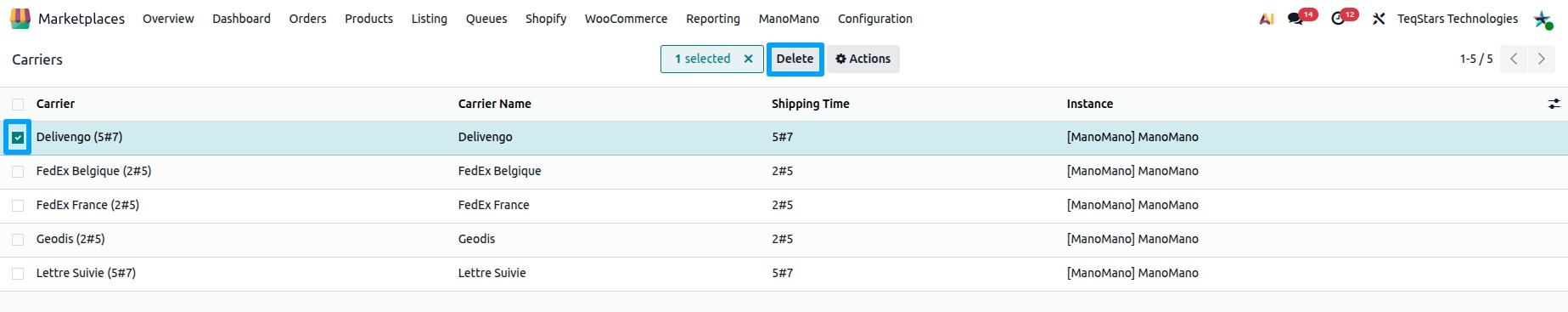
Task: Sort by the Shipping Time column header
Action: [x=811, y=104]
